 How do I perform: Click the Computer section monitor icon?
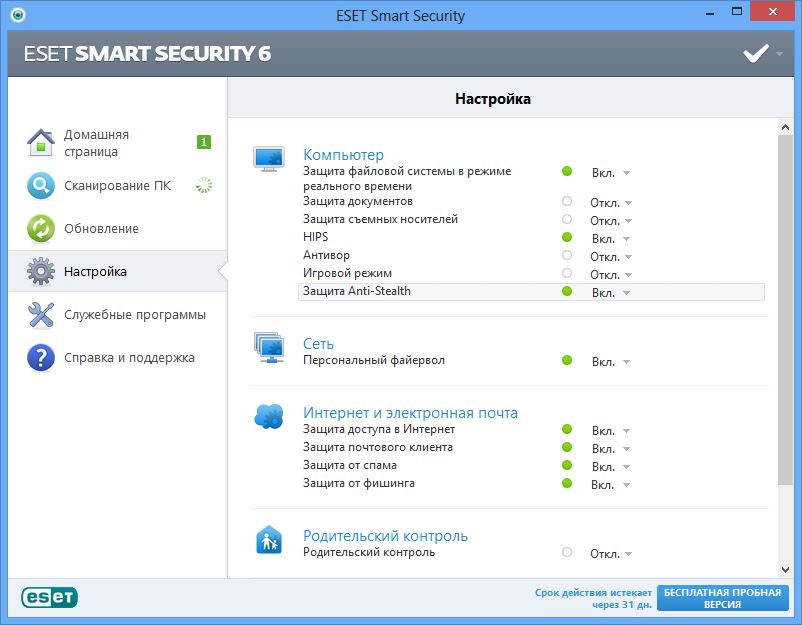(x=269, y=159)
